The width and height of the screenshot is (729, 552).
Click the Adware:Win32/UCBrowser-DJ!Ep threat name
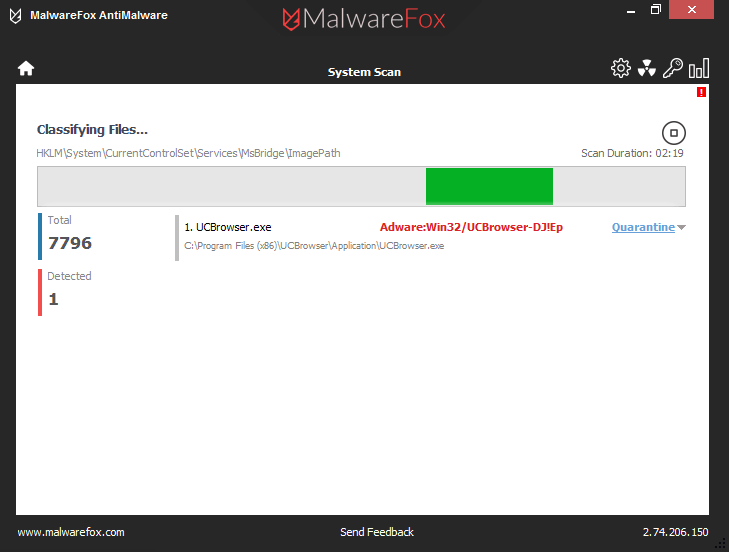click(x=471, y=227)
